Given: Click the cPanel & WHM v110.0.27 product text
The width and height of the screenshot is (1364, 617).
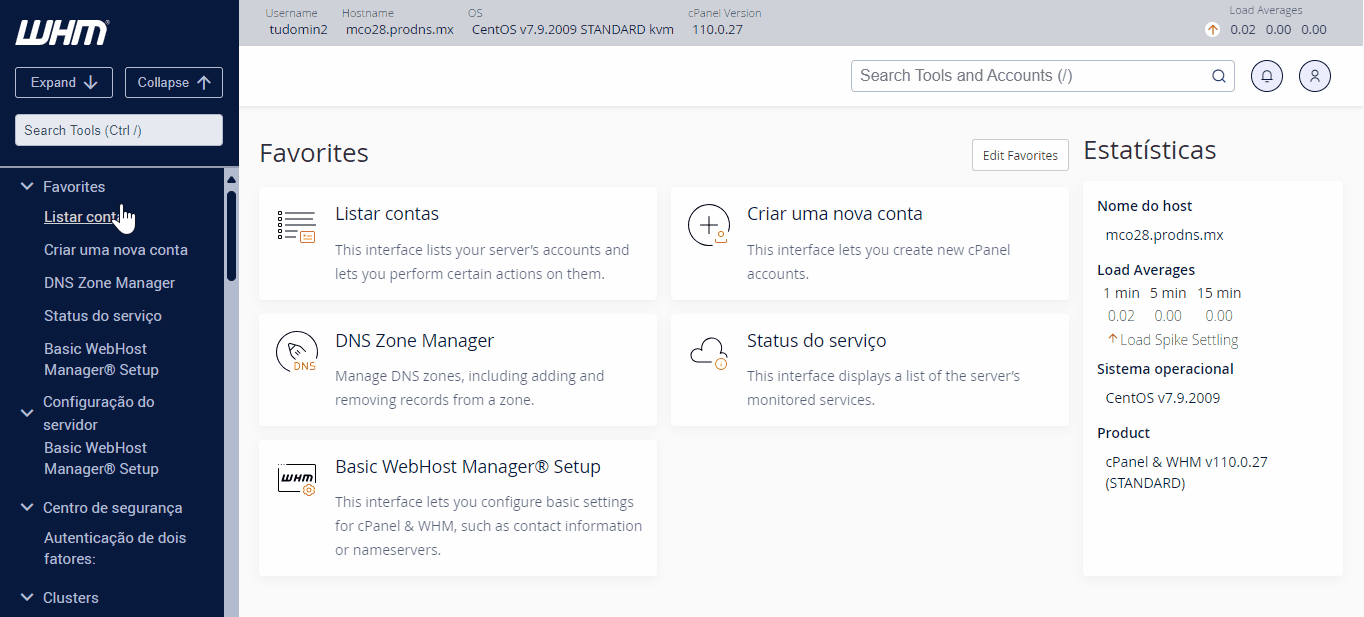Looking at the screenshot, I should coord(1187,473).
